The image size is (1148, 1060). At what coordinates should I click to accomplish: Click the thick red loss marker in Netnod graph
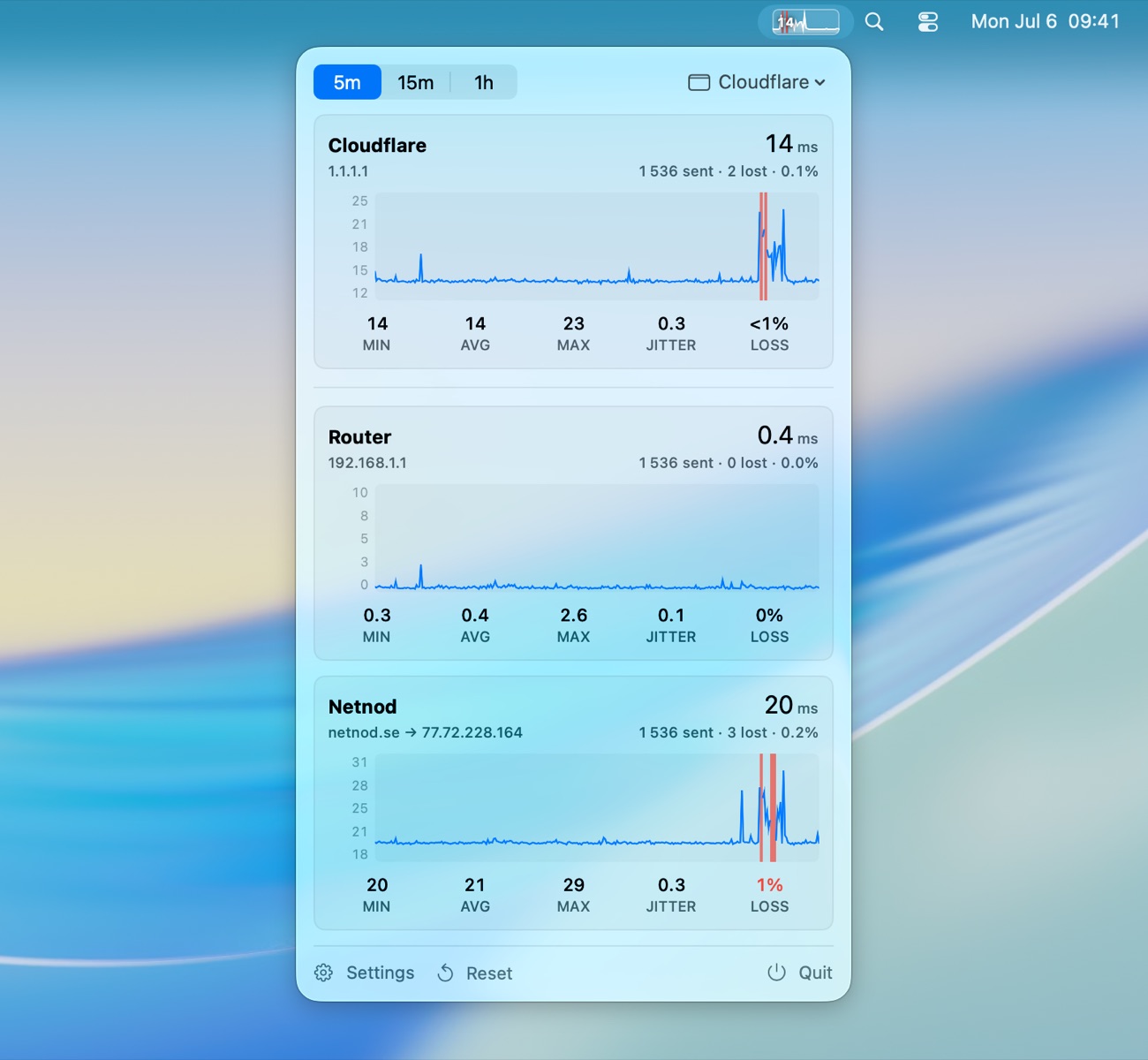coord(773,807)
